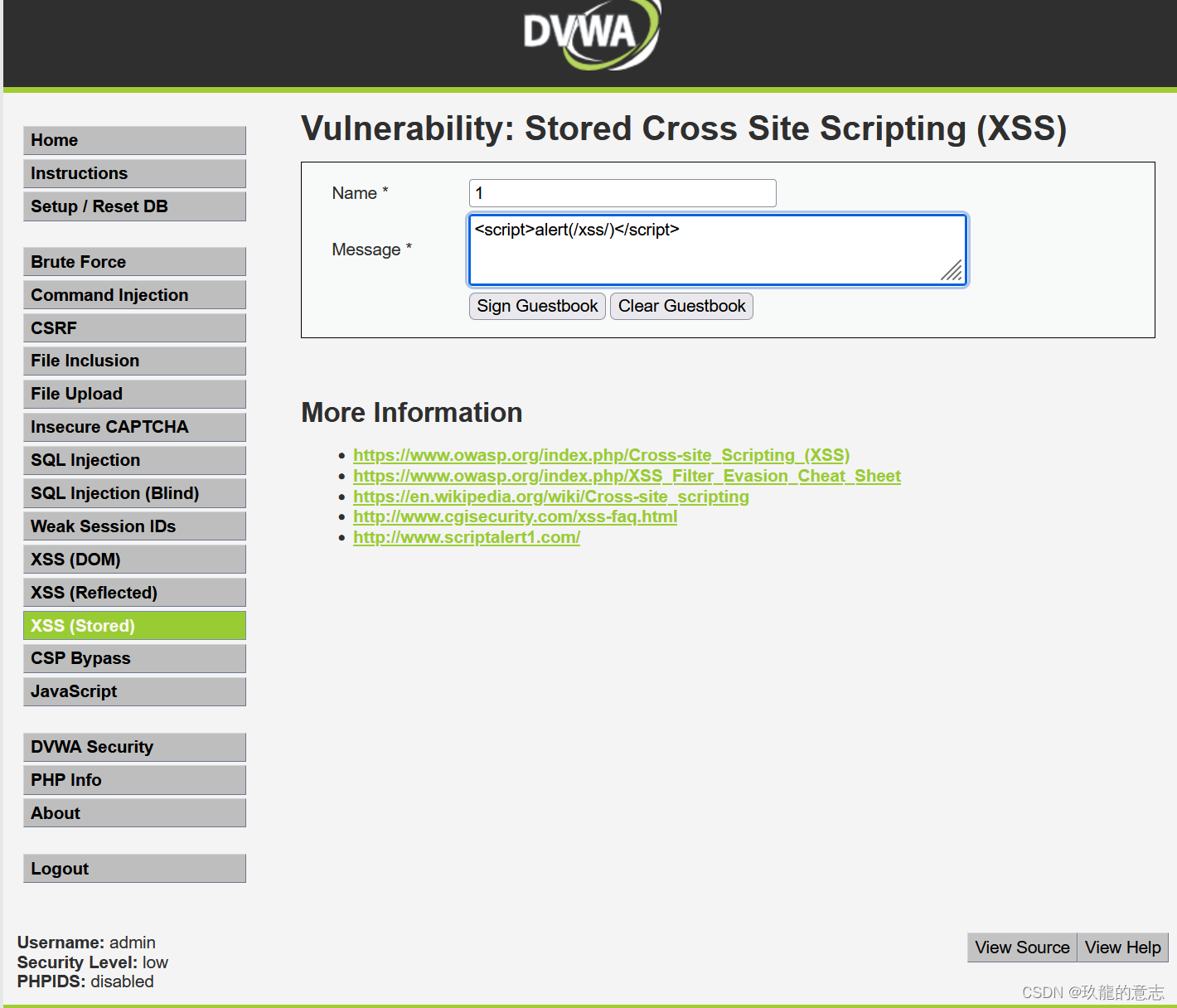Image resolution: width=1177 pixels, height=1008 pixels.
Task: Open PHP Info page
Action: point(134,780)
